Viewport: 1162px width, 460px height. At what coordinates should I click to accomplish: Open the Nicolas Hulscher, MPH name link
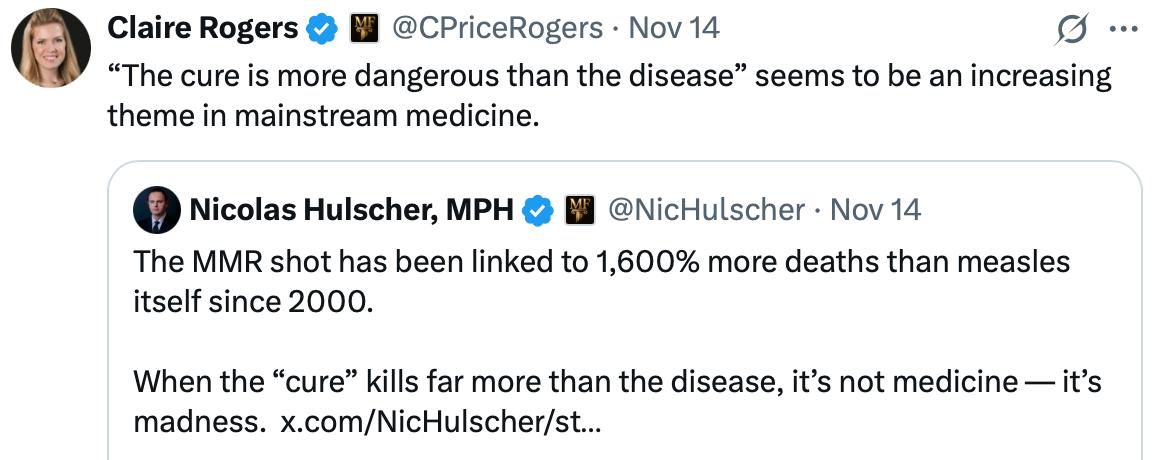(351, 210)
